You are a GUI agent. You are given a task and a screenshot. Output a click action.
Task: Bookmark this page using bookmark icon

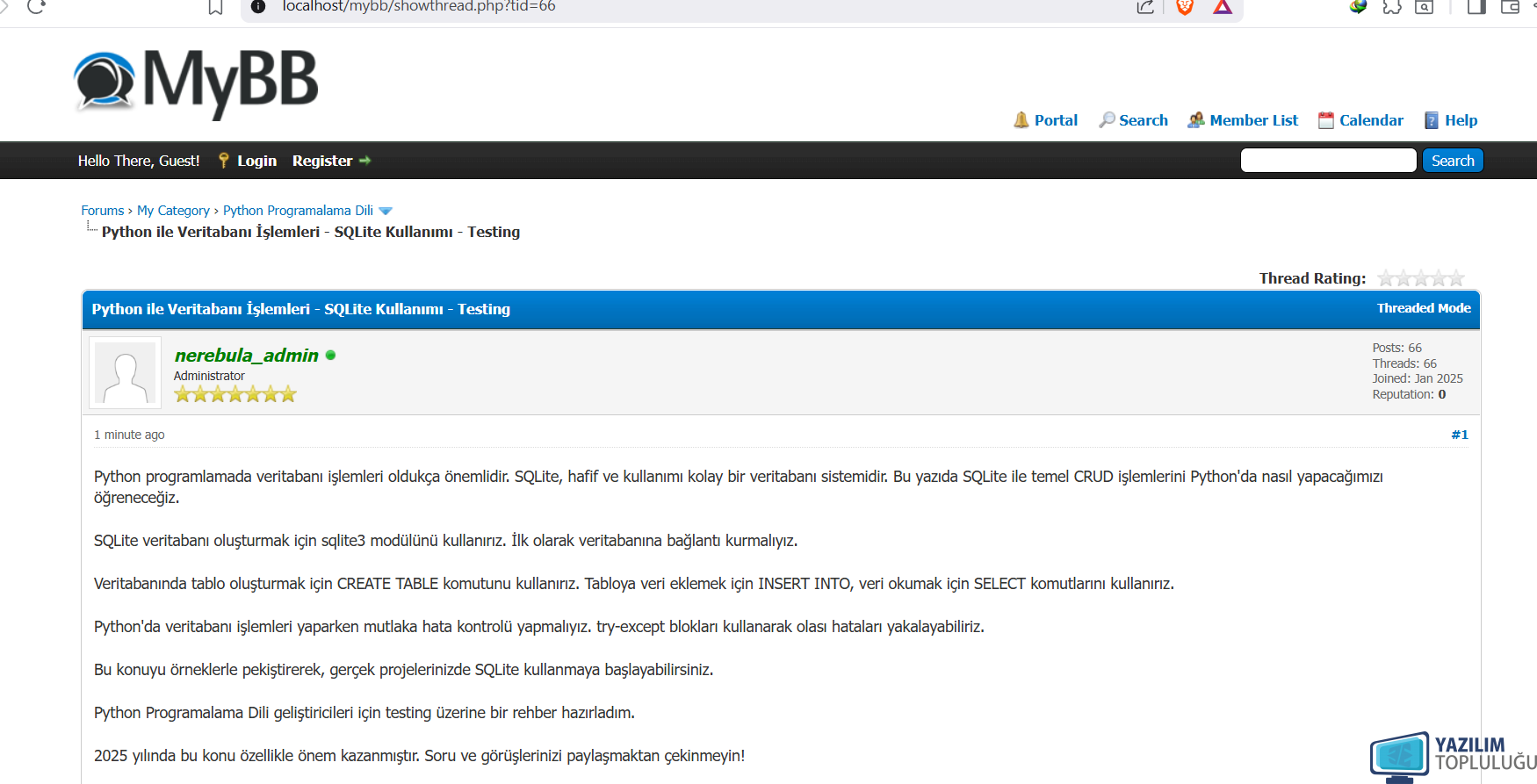(x=215, y=7)
